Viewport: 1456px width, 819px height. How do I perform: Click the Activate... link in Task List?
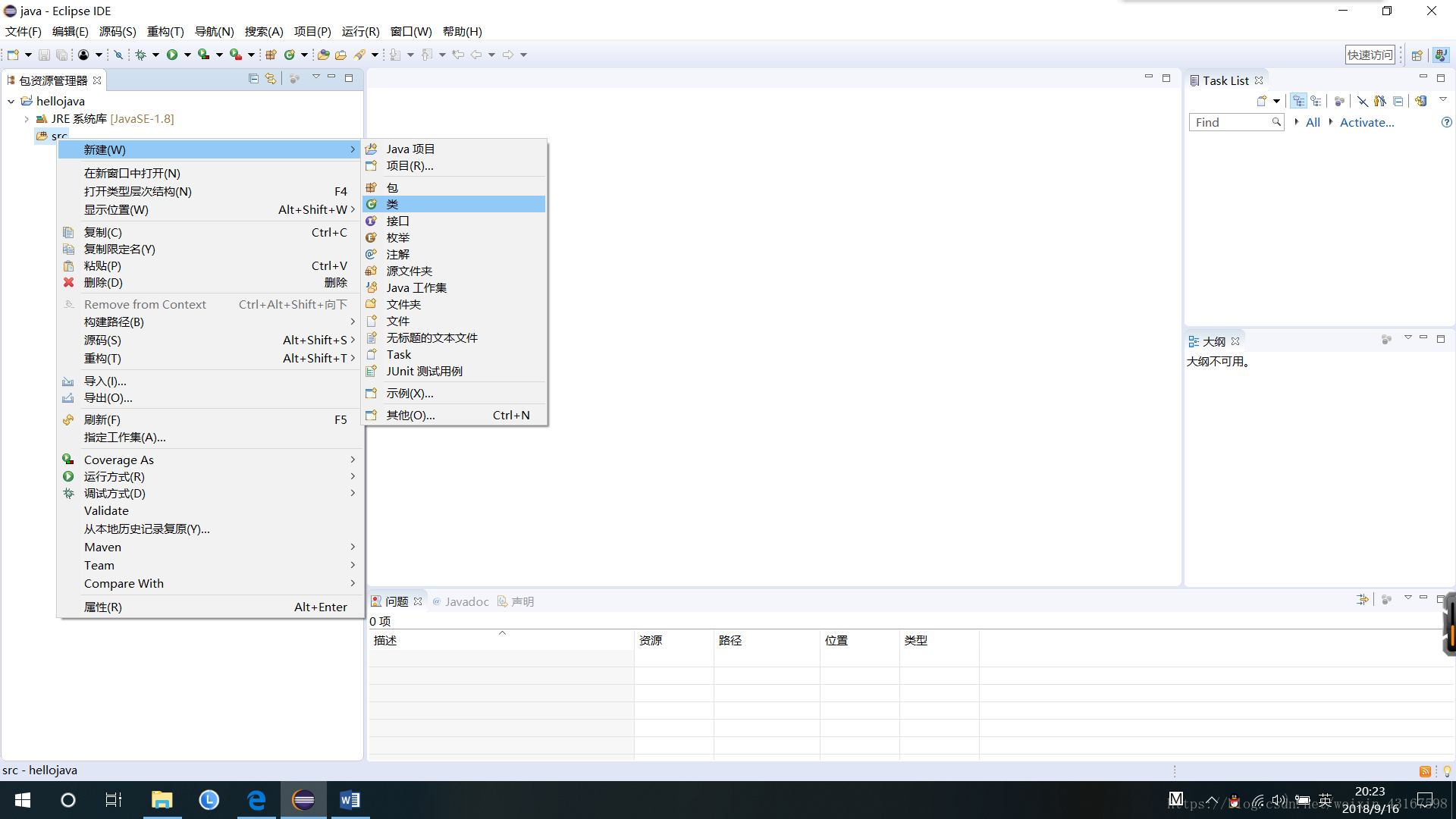tap(1367, 122)
